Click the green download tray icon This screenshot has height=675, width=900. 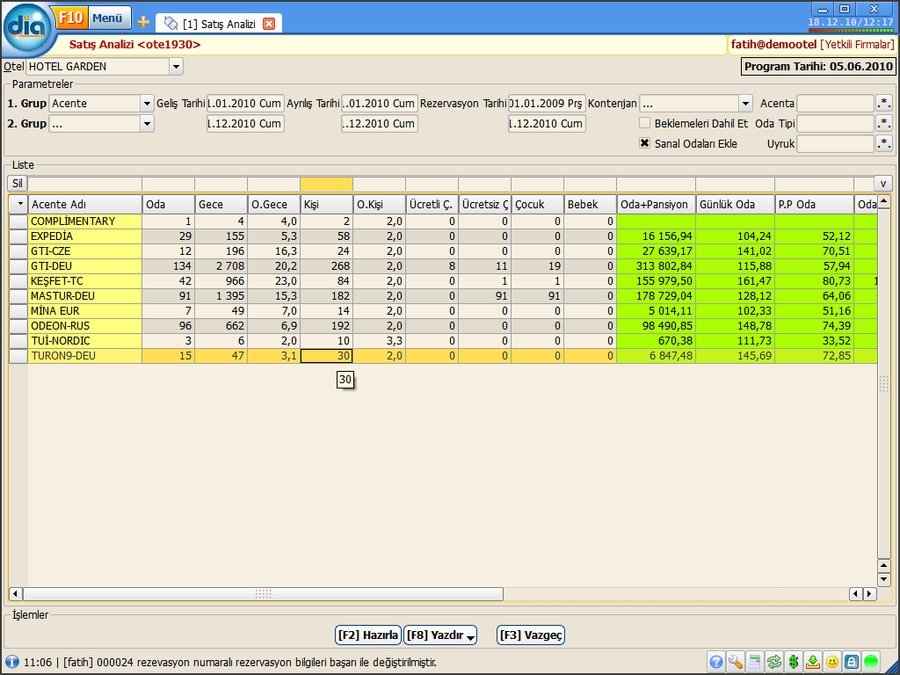tap(813, 662)
